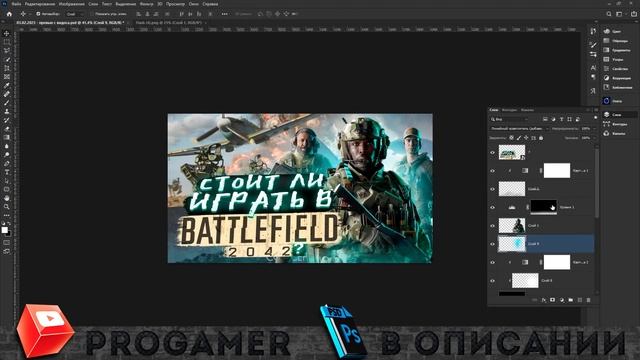Open the Файл menu
This screenshot has height=360, width=640.
(16, 4)
